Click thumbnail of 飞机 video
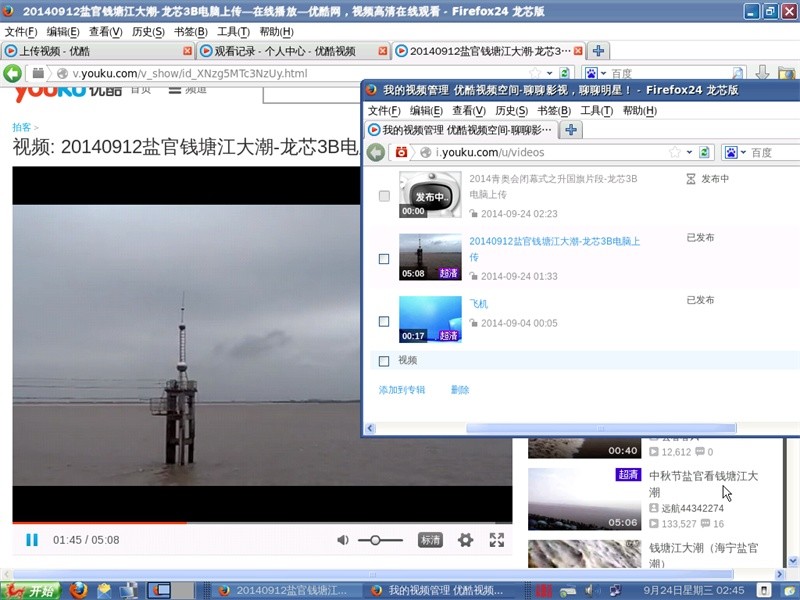The image size is (800, 600). coord(430,319)
